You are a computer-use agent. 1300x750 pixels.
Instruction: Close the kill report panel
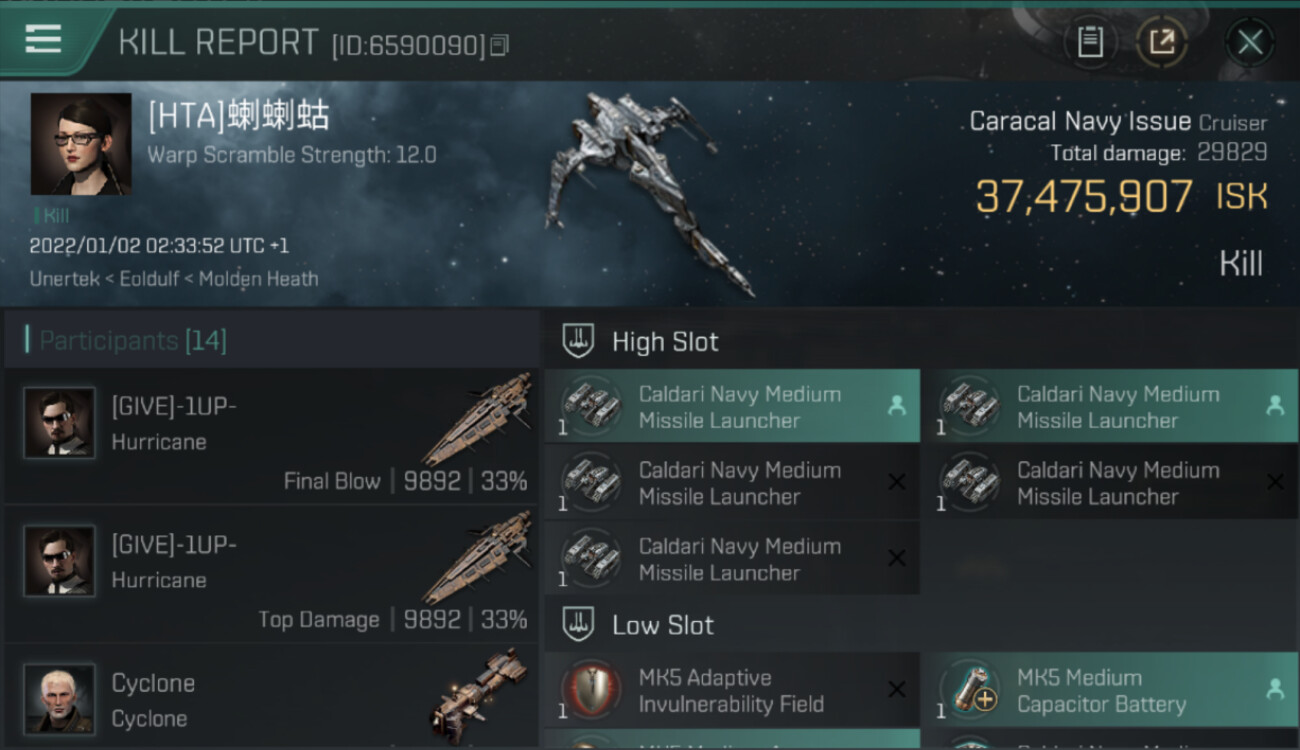coord(1250,42)
